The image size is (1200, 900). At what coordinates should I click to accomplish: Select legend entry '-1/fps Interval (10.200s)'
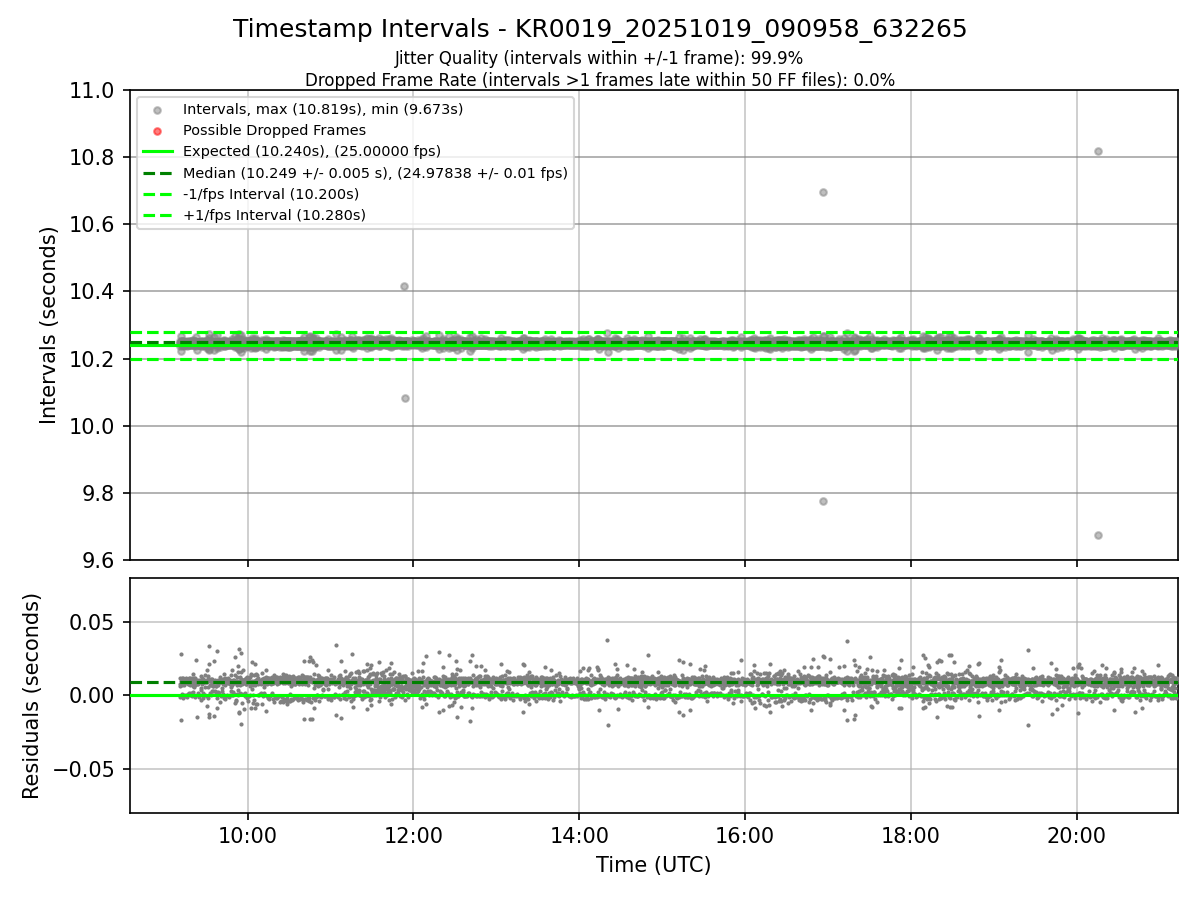pyautogui.click(x=271, y=194)
